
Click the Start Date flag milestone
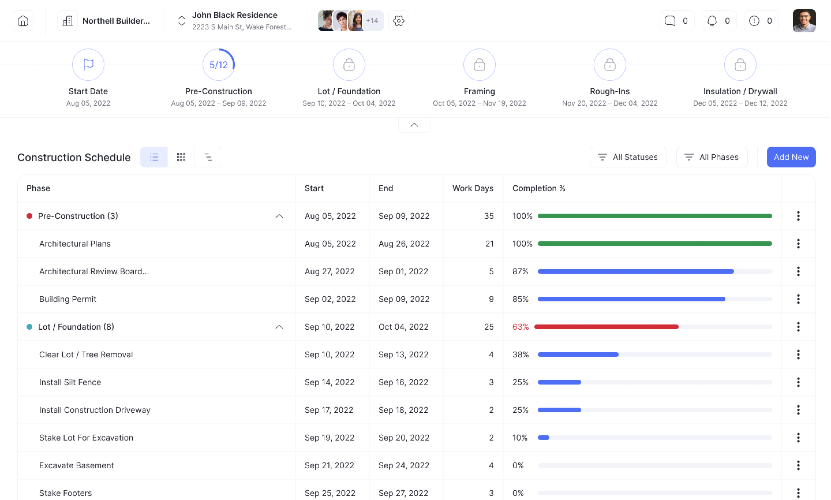(x=88, y=64)
